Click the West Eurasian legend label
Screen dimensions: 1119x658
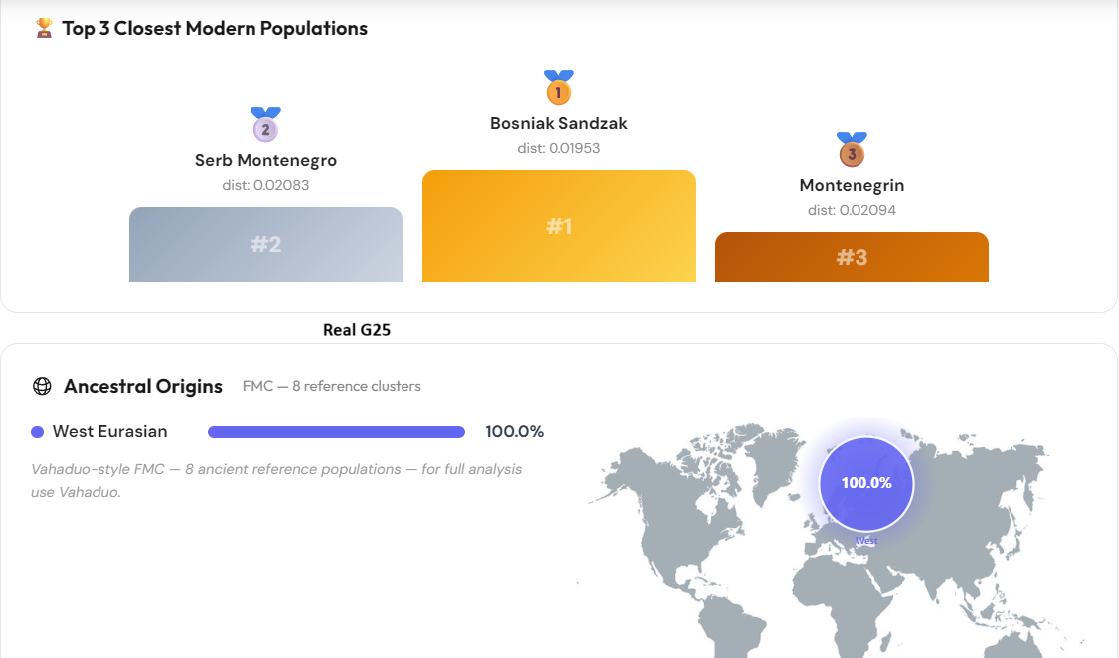110,432
